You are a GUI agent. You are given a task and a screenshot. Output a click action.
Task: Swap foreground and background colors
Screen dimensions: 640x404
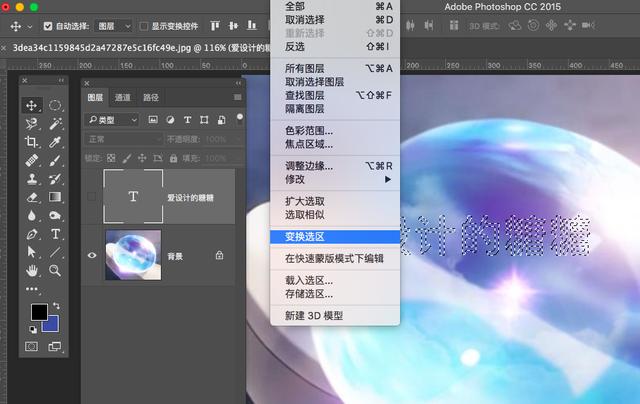(56, 305)
